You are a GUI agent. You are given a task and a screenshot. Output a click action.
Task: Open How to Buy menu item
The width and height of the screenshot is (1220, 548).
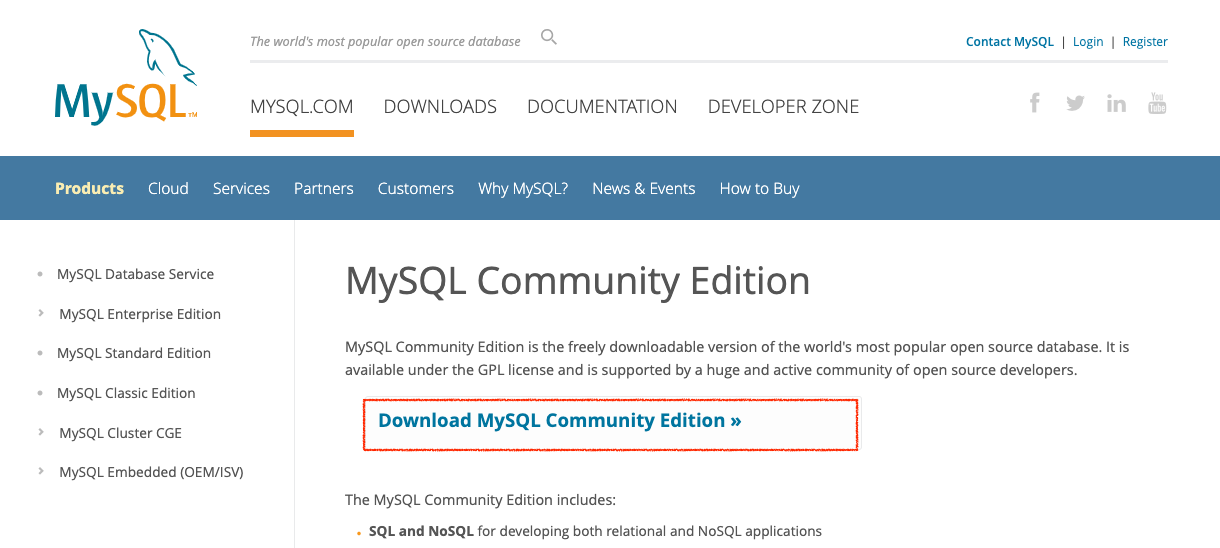click(x=760, y=188)
